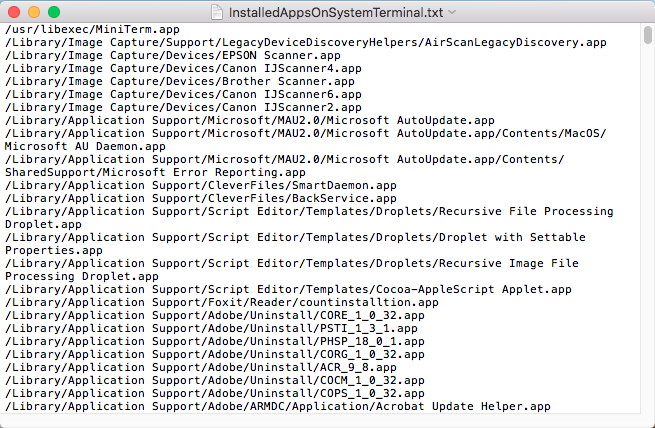The height and width of the screenshot is (428, 655).
Task: Click the document proxy icon in title bar
Action: 217,12
